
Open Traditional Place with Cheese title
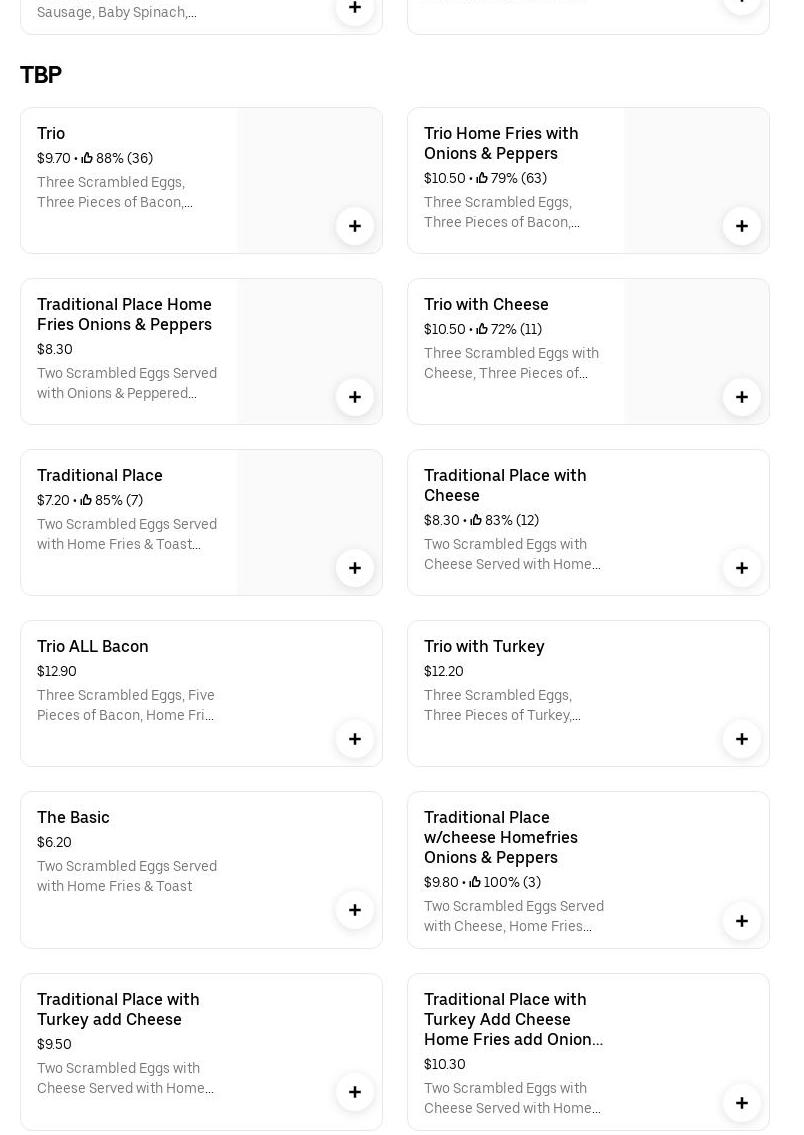pyautogui.click(x=505, y=485)
